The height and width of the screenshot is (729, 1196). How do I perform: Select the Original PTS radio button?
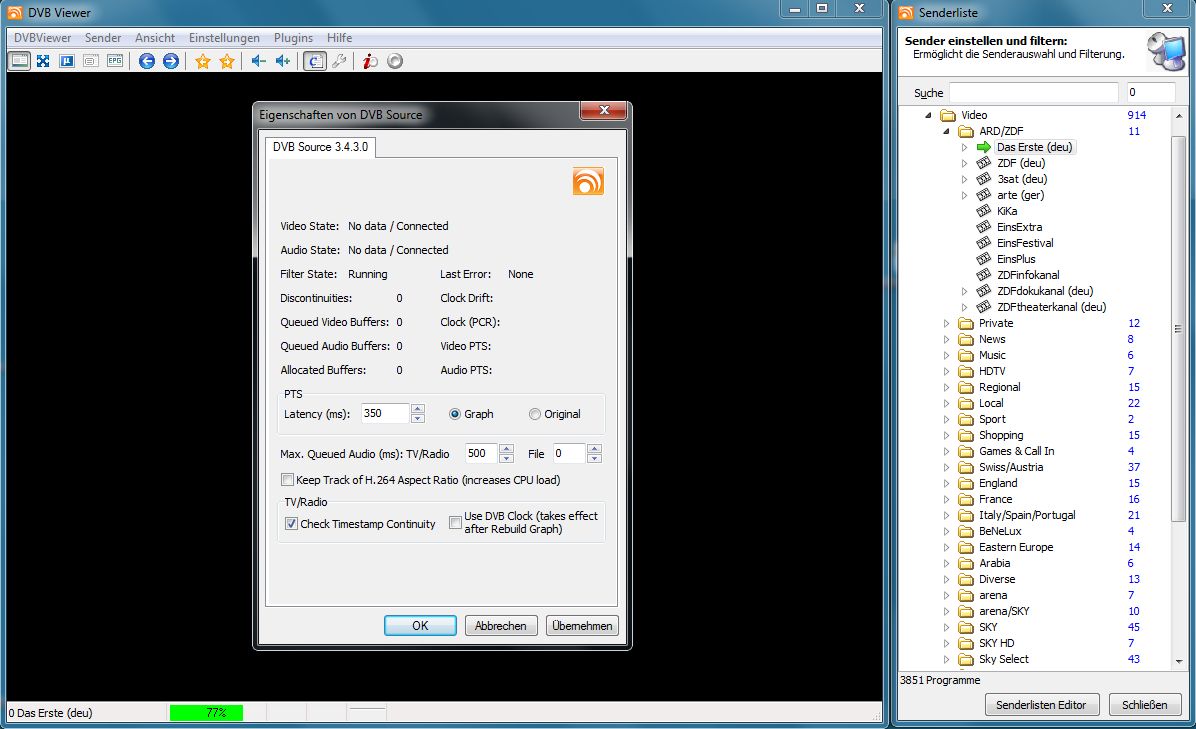coord(535,414)
